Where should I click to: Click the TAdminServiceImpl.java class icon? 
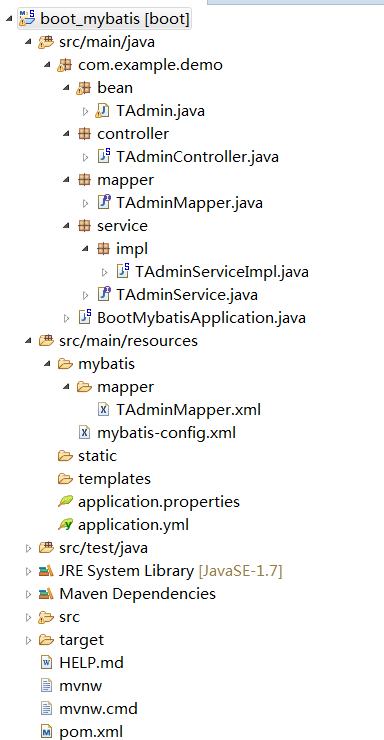(x=123, y=271)
